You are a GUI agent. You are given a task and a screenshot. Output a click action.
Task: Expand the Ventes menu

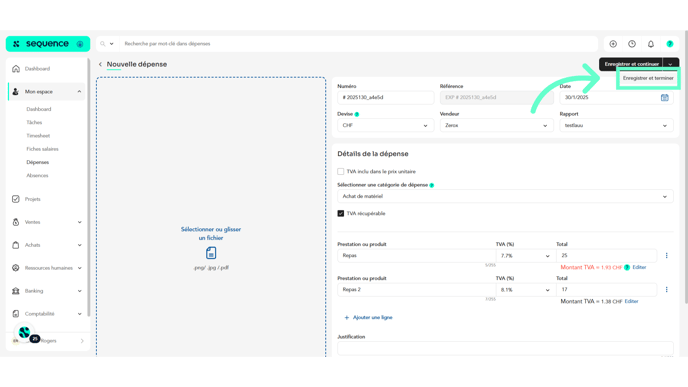(79, 222)
